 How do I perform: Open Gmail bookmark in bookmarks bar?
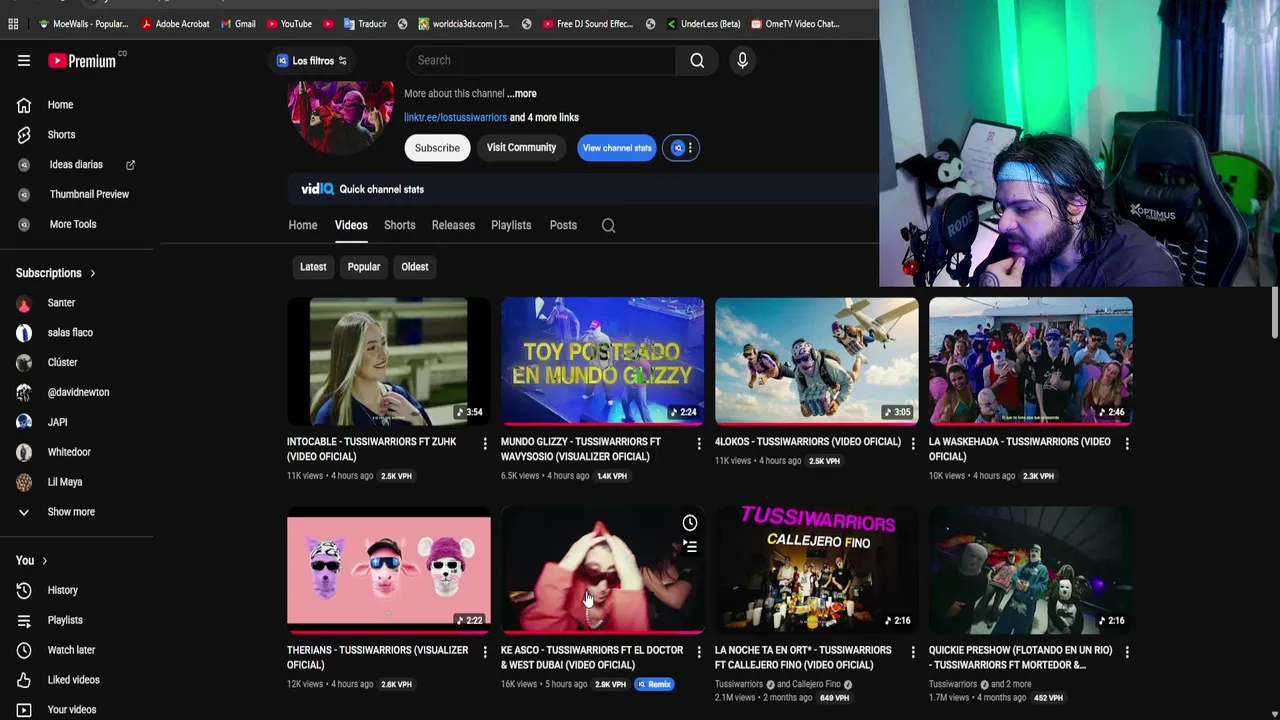coord(237,24)
